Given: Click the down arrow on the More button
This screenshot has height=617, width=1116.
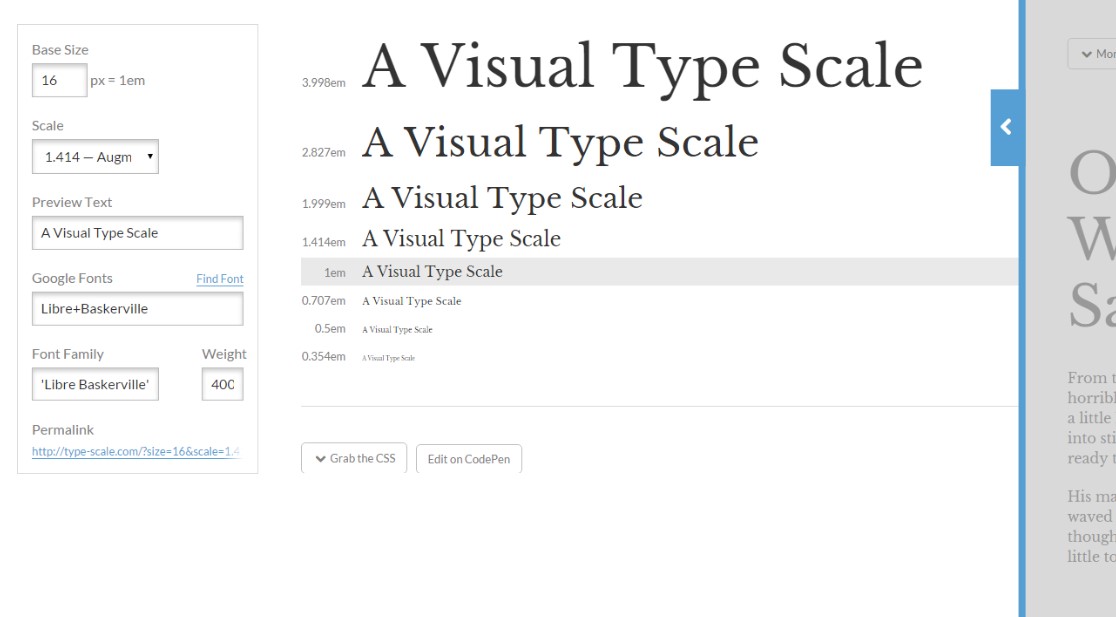Looking at the screenshot, I should coord(1085,54).
